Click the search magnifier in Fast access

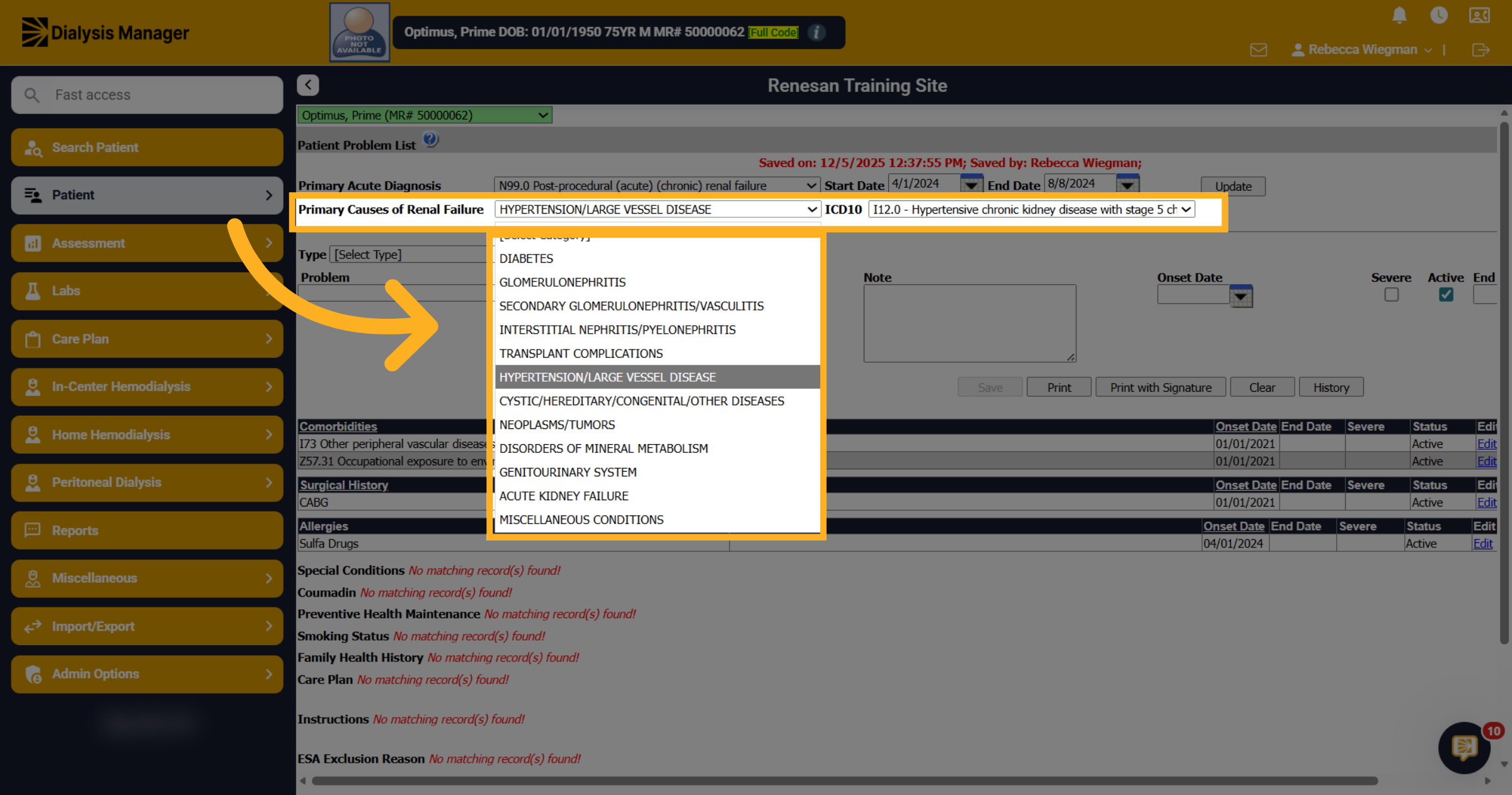click(x=31, y=95)
